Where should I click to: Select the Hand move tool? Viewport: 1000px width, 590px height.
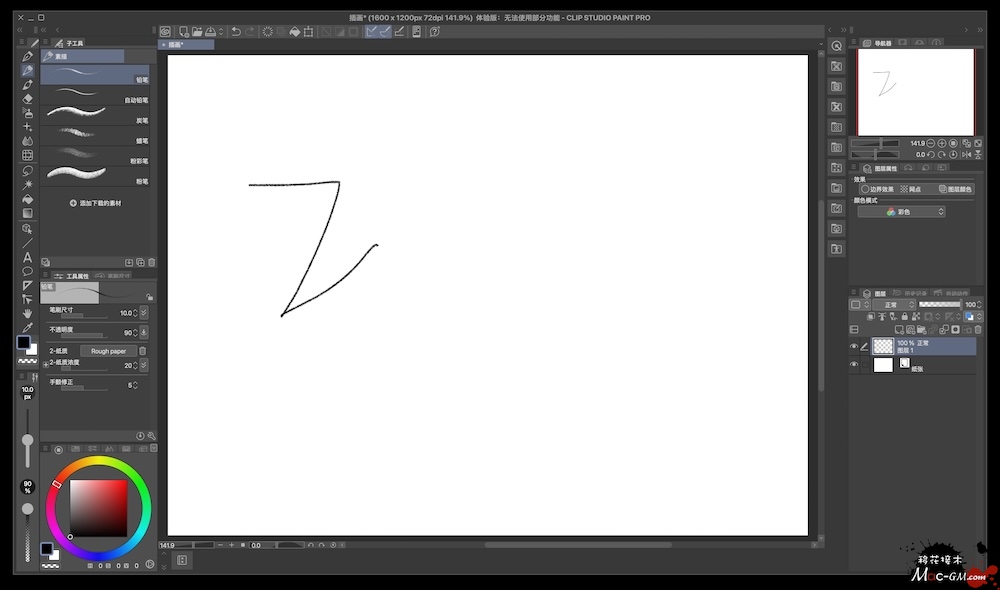[28, 313]
